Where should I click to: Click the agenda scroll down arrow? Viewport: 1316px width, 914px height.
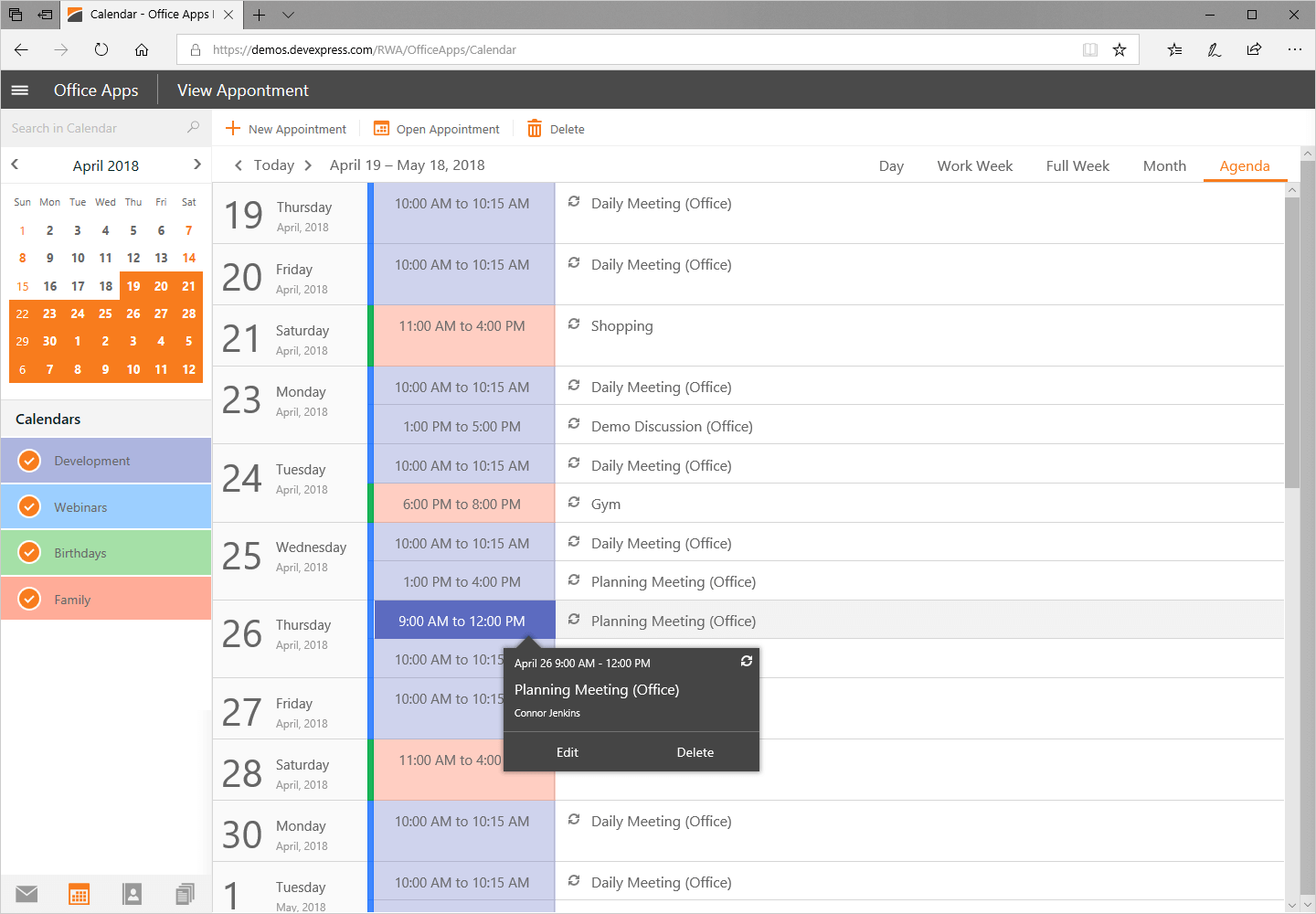coord(1292,905)
